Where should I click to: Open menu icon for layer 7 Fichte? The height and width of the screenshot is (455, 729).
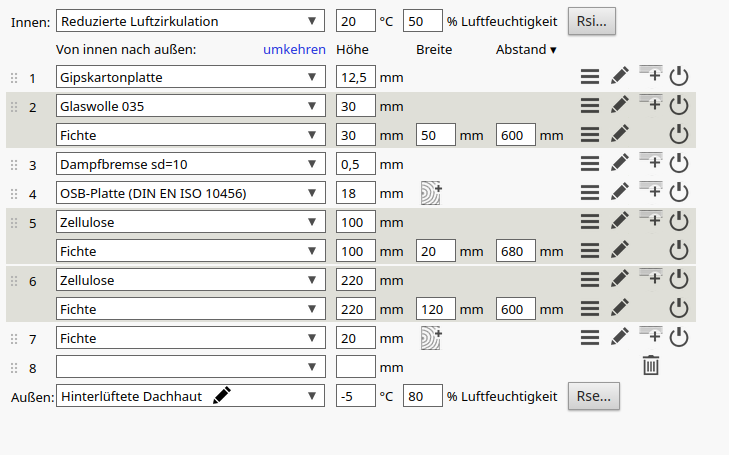tap(590, 337)
